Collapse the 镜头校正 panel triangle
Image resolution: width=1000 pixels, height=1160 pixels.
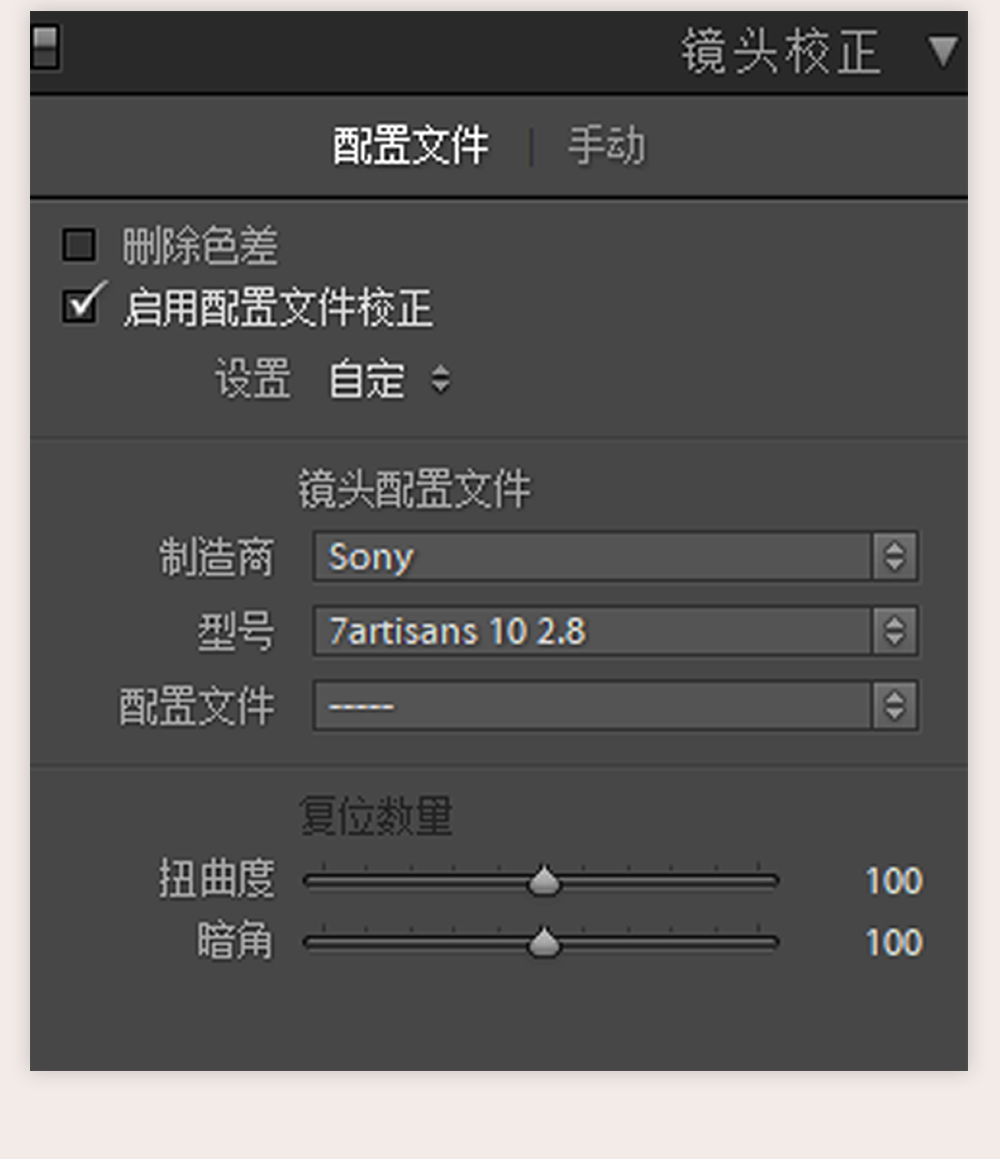point(942,51)
